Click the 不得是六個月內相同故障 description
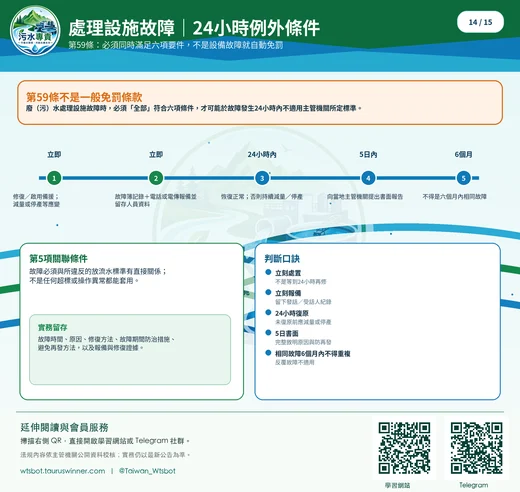520x492 pixels. pyautogui.click(x=455, y=197)
